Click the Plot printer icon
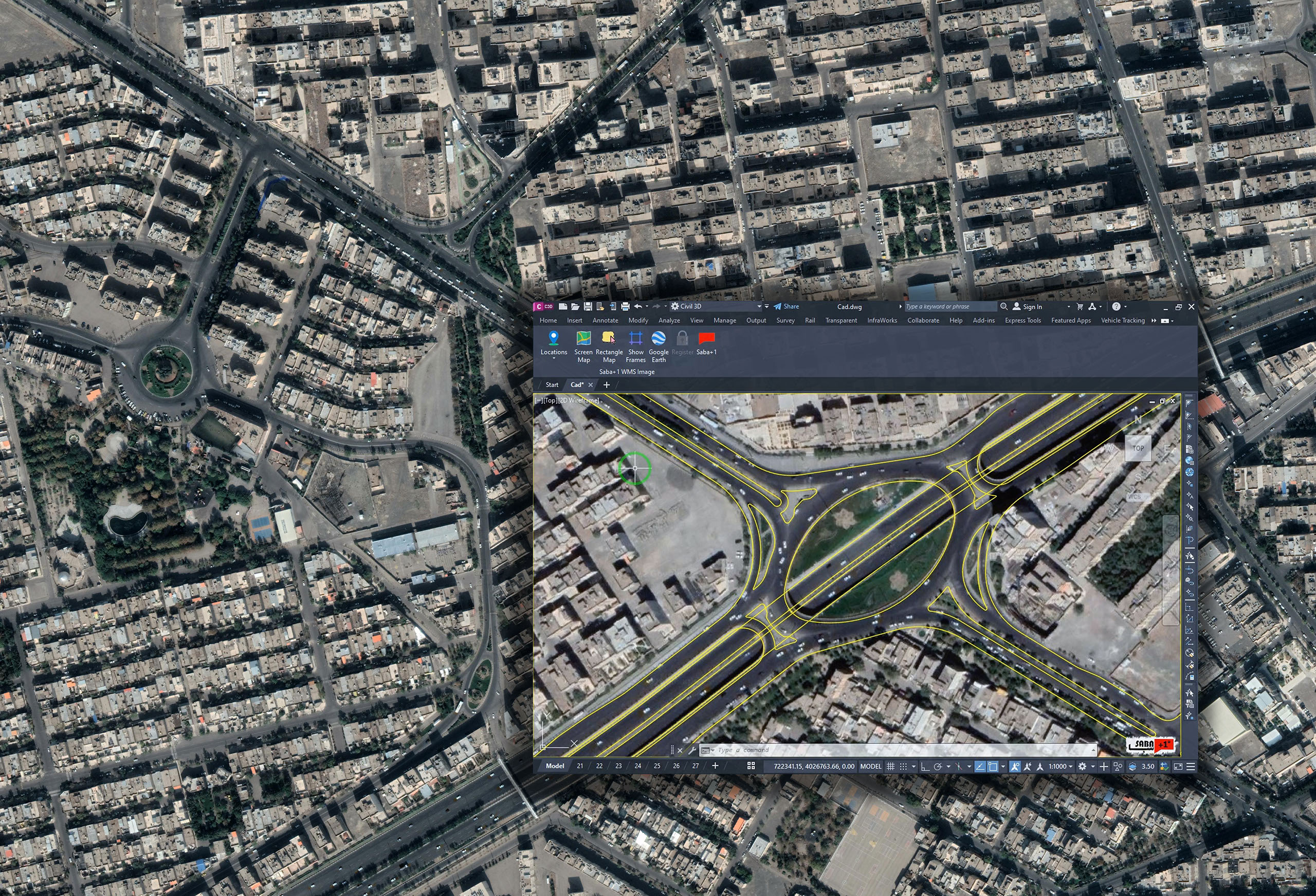Image resolution: width=1316 pixels, height=896 pixels. click(x=625, y=306)
